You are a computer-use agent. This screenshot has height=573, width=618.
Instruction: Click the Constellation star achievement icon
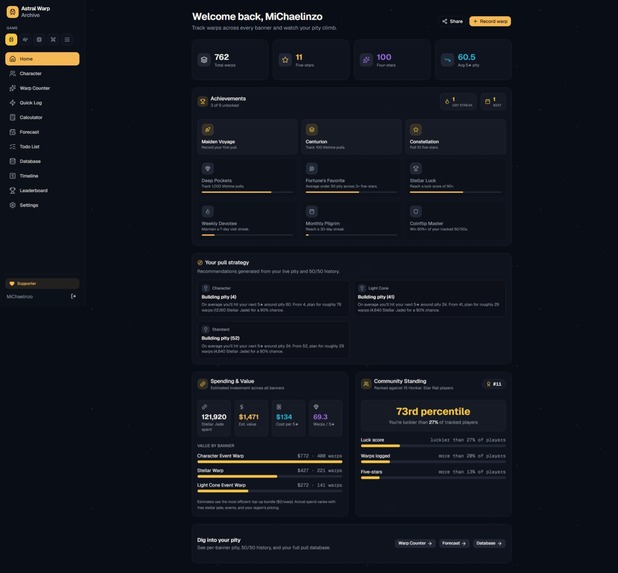click(x=416, y=129)
